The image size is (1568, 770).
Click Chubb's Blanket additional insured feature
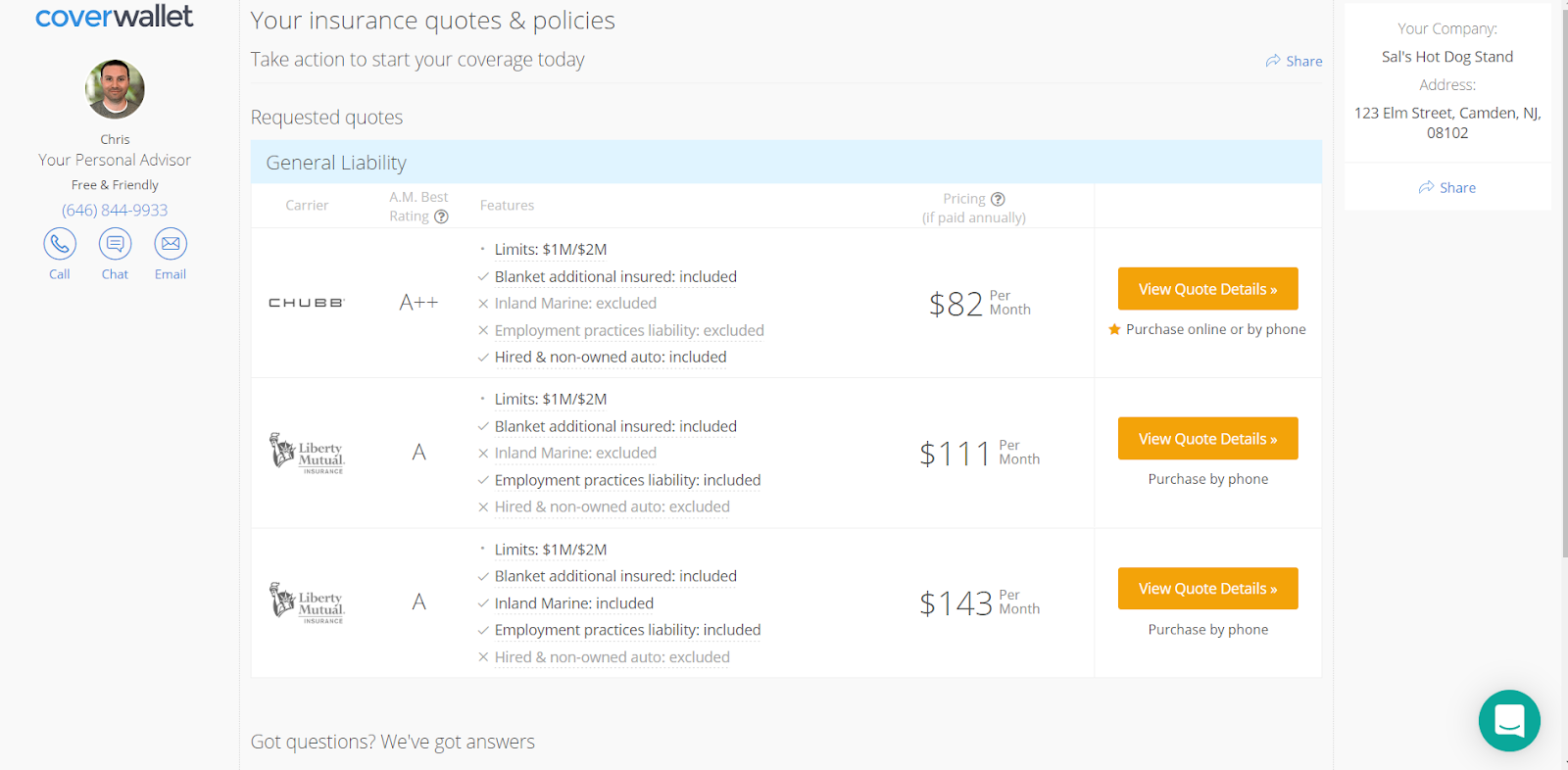click(x=615, y=277)
